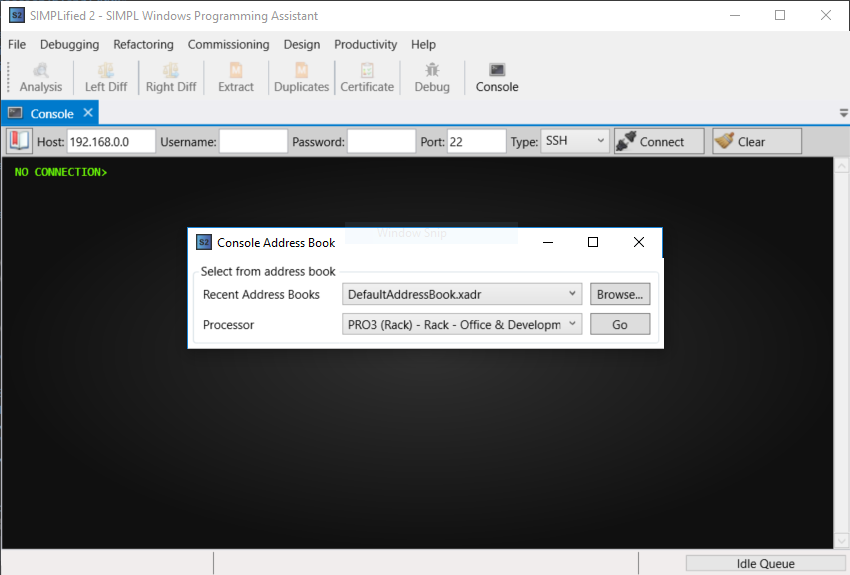Click the Clear console button
This screenshot has height=575, width=850.
(x=757, y=141)
